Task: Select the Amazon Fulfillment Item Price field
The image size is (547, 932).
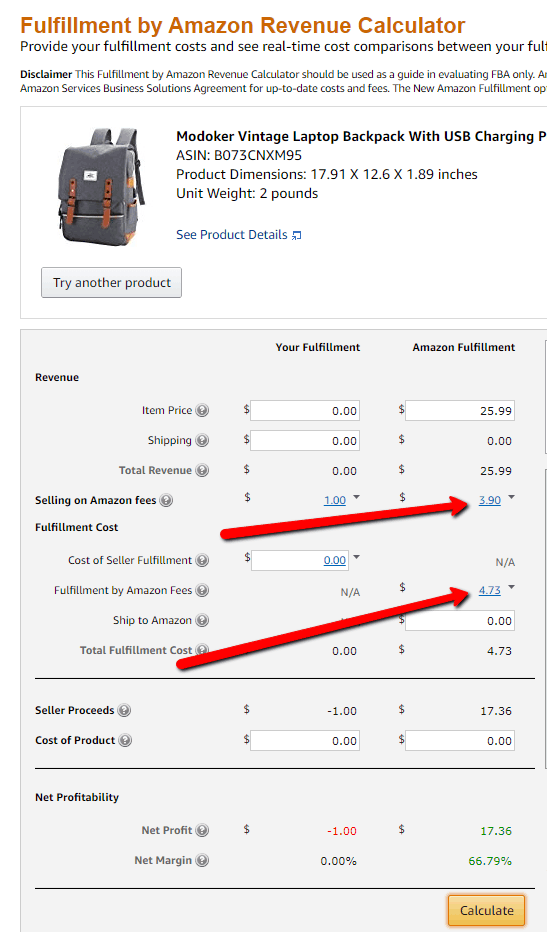Action: coord(460,411)
